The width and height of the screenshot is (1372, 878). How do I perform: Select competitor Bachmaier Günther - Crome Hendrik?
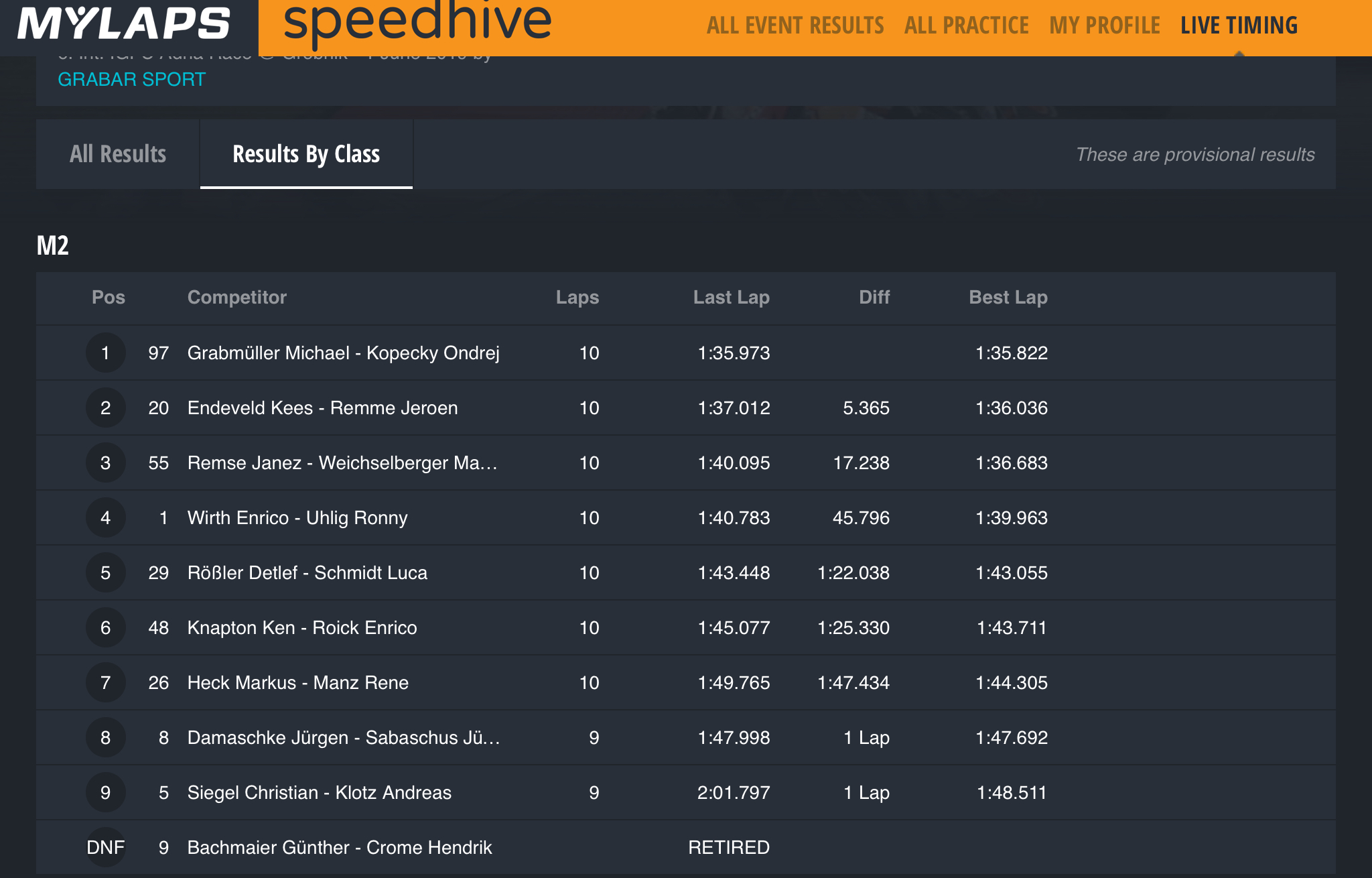340,847
